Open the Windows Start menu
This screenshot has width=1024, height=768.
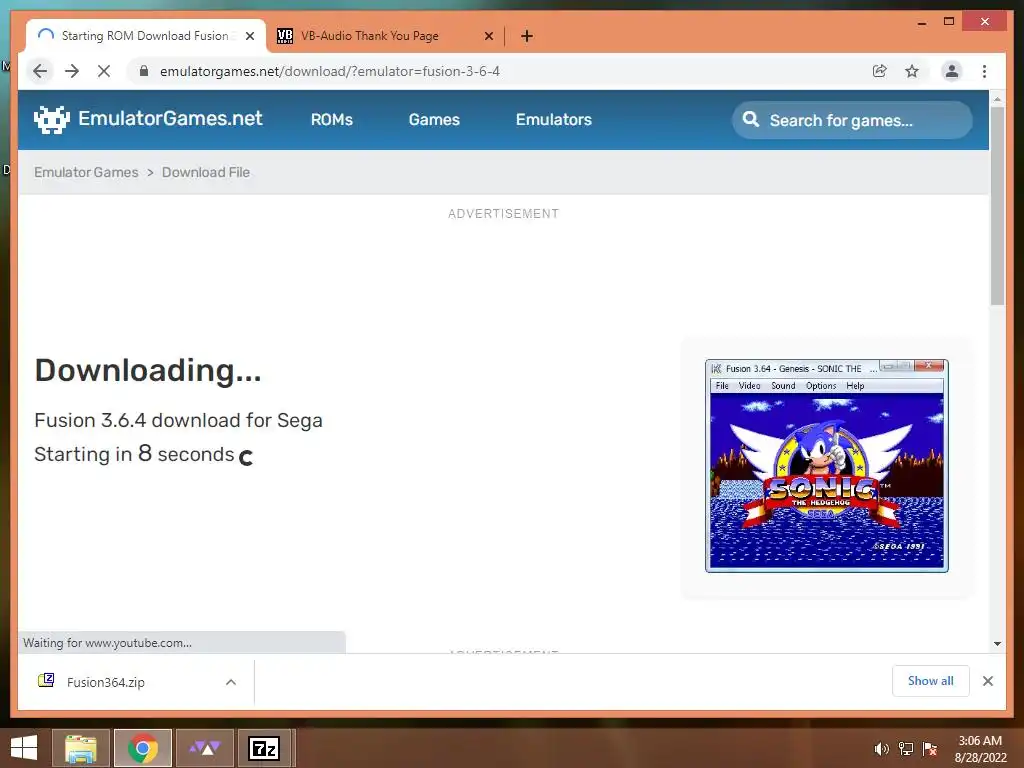(x=24, y=748)
